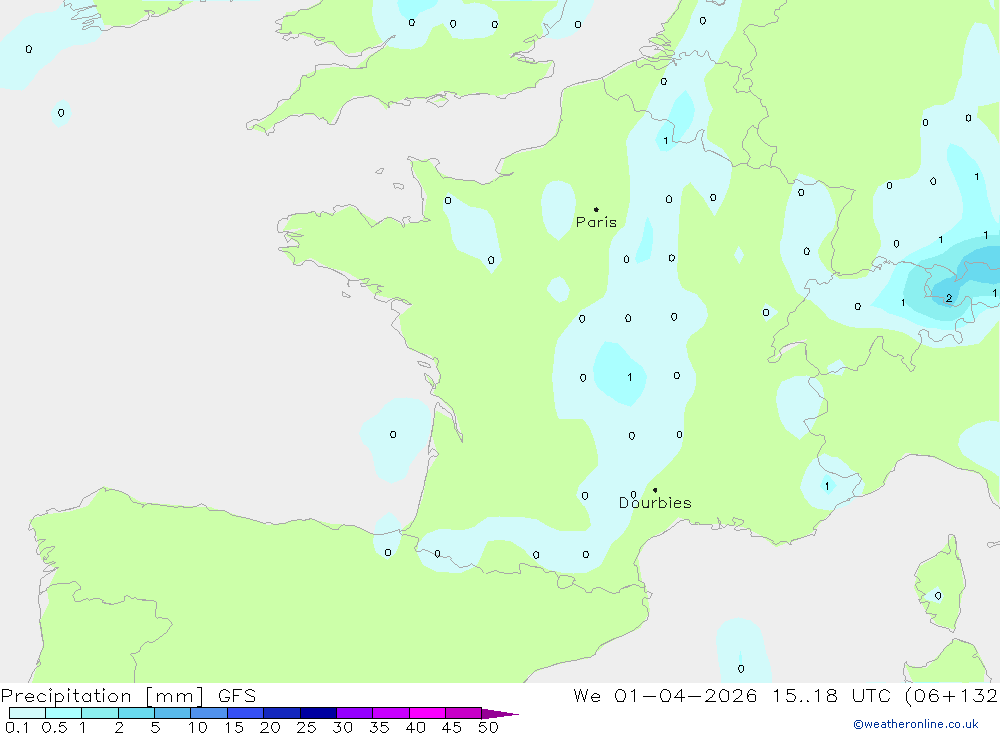Pick the 15–20 mm legend swatch

pos(246,713)
